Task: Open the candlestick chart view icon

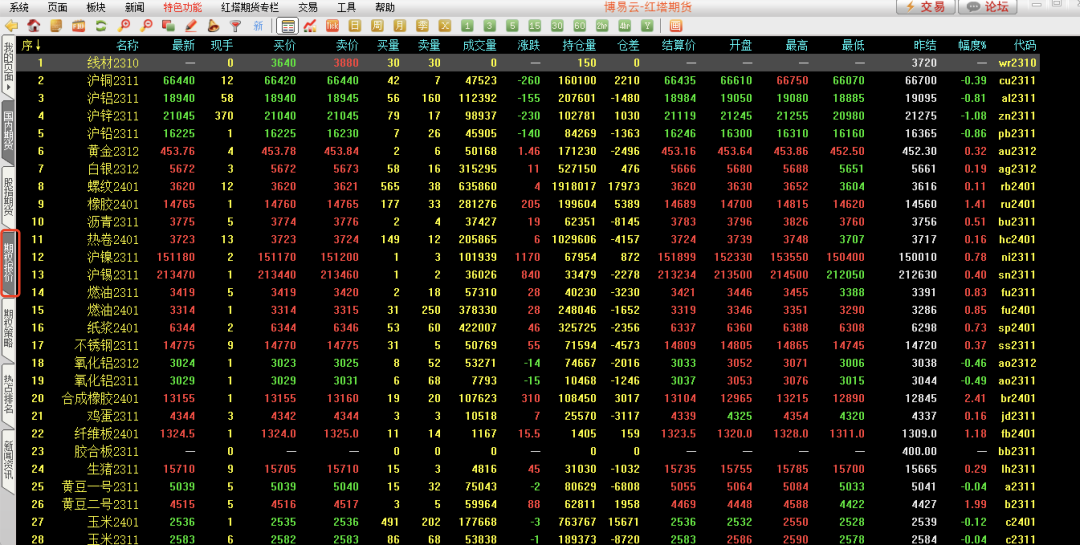Action: coord(310,25)
